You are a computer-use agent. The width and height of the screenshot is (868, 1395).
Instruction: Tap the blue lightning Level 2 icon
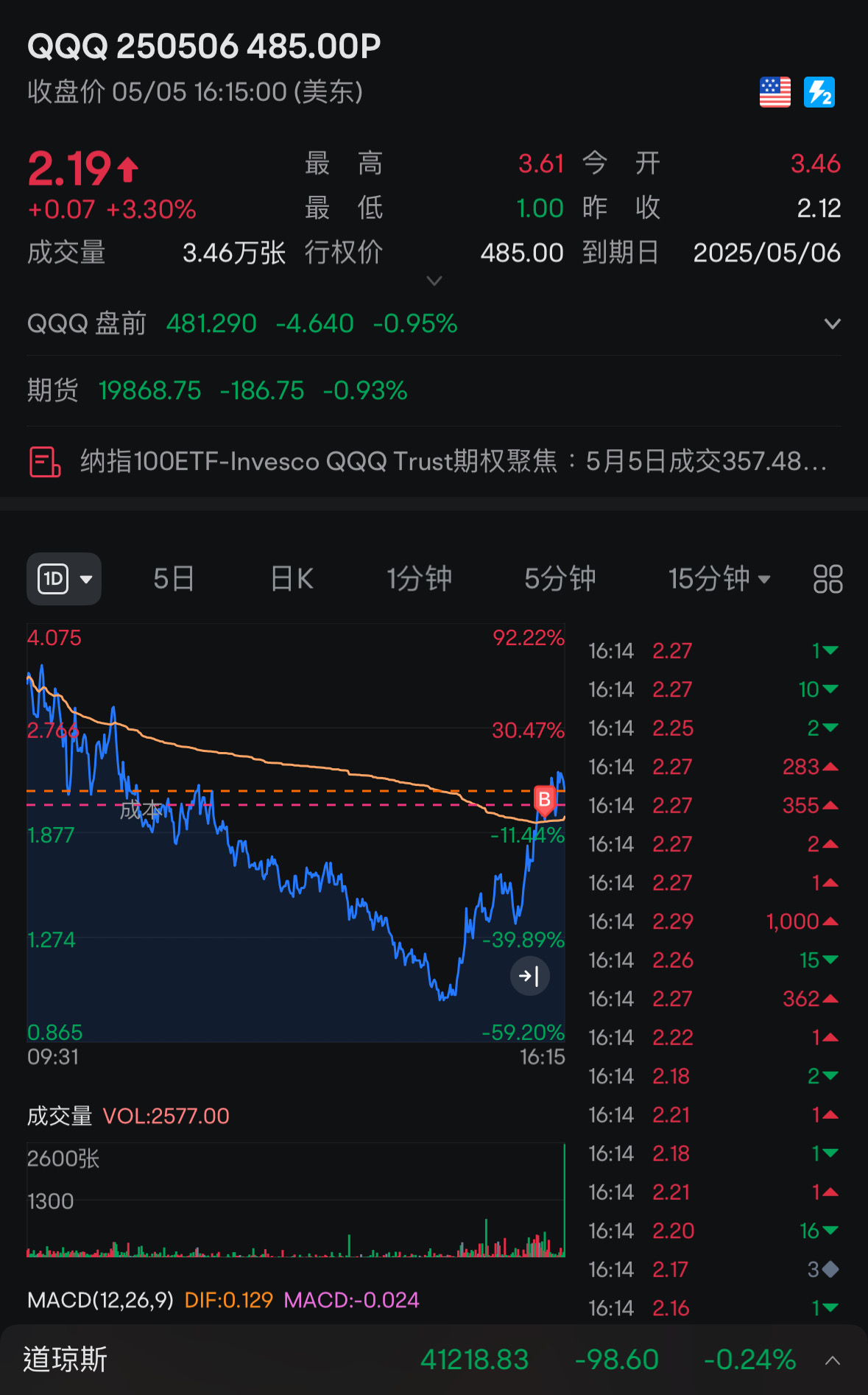(819, 92)
